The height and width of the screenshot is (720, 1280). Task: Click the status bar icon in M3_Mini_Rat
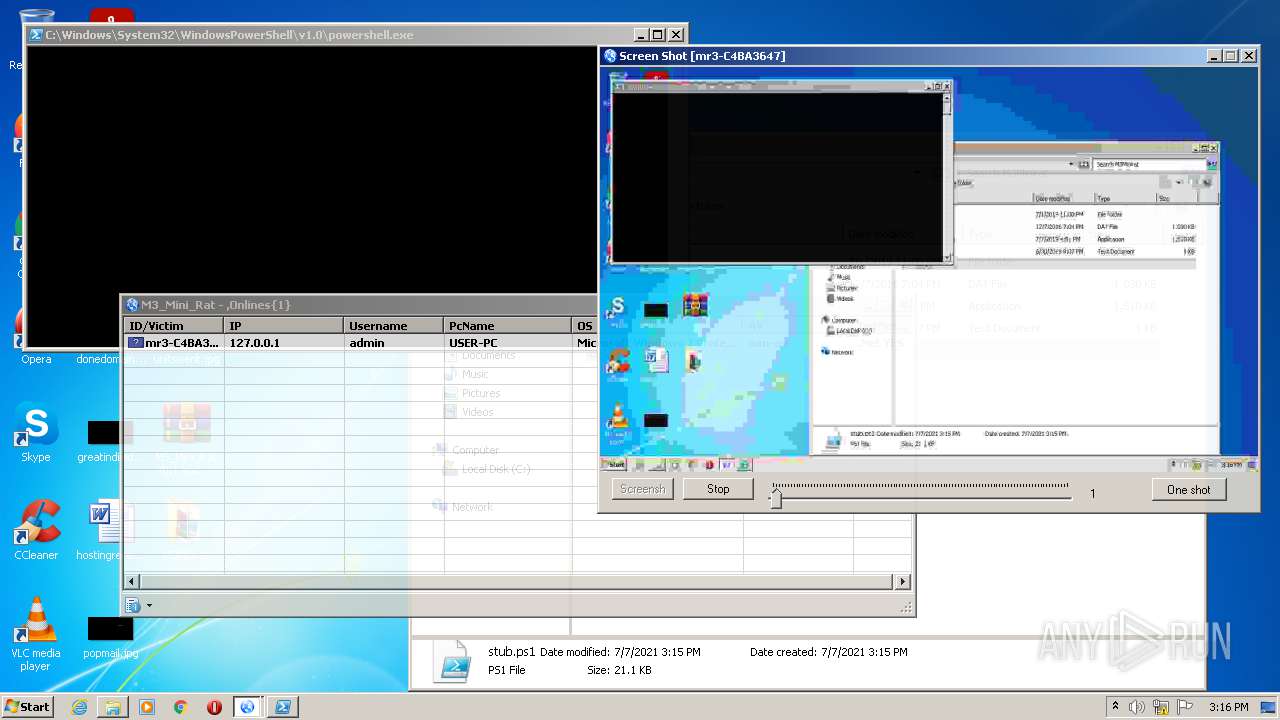[132, 605]
